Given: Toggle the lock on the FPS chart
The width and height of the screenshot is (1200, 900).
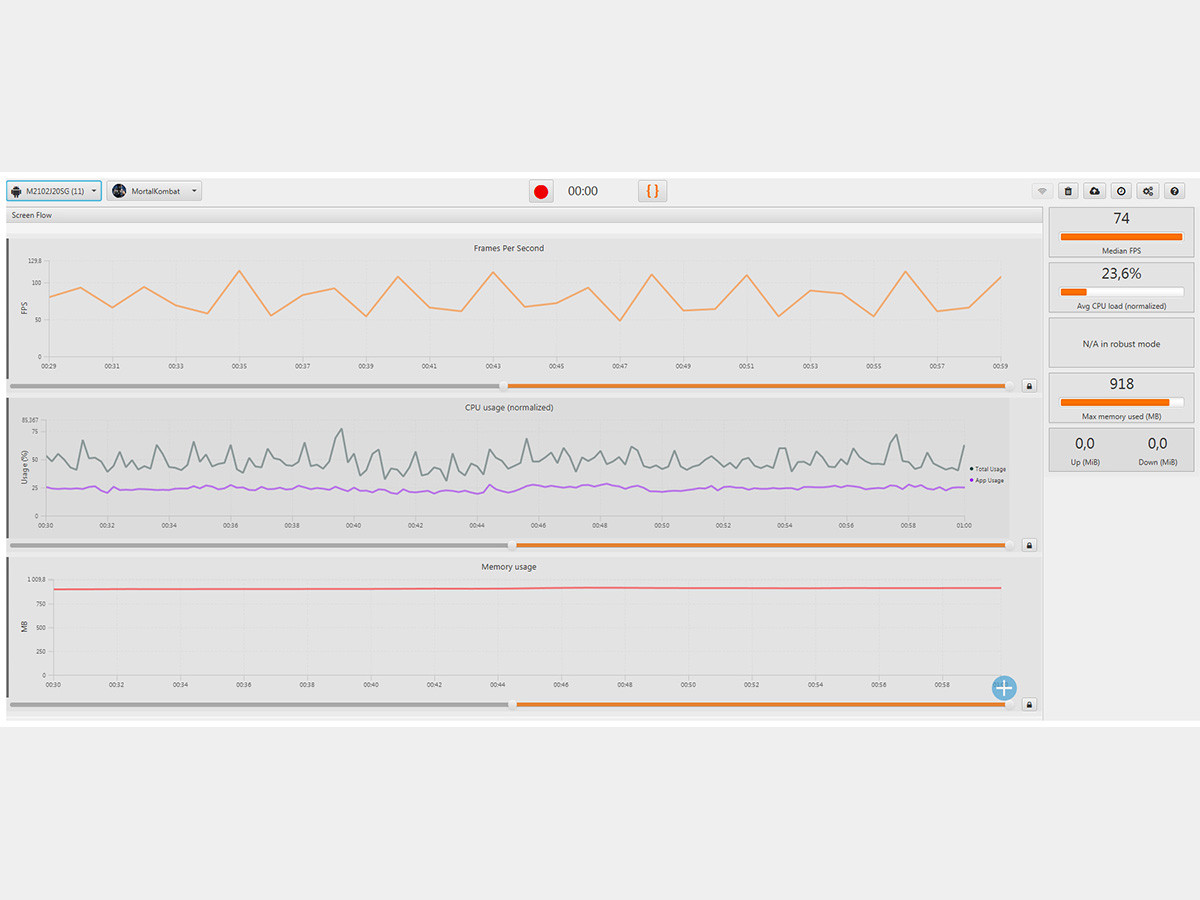Looking at the screenshot, I should 1029,385.
